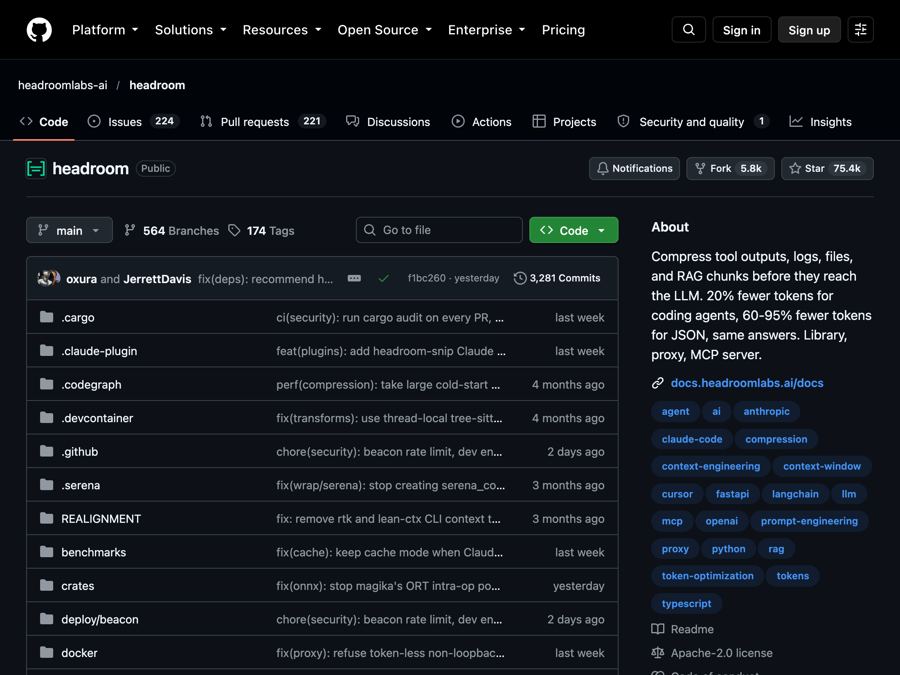Open the .codegraph folder
Viewport: 900px width, 675px height.
91,385
